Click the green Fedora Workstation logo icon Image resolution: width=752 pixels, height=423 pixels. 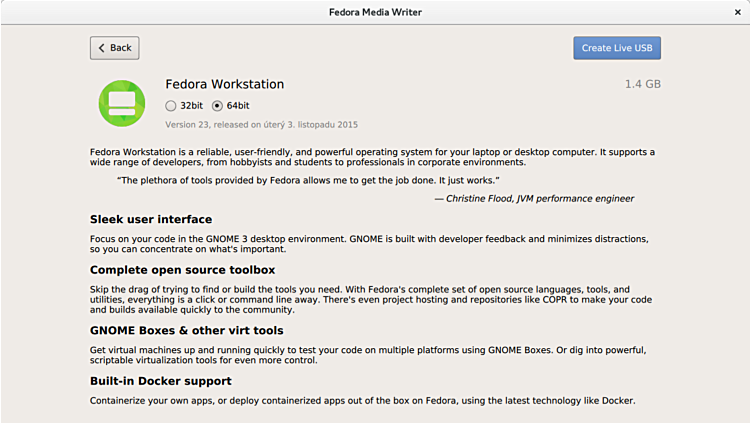click(x=122, y=103)
